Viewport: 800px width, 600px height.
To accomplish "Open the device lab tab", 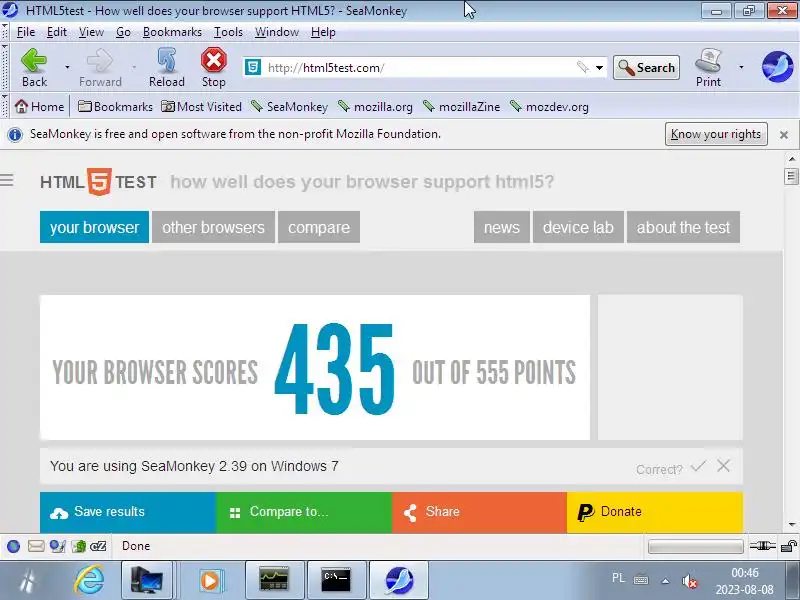I will 578,227.
